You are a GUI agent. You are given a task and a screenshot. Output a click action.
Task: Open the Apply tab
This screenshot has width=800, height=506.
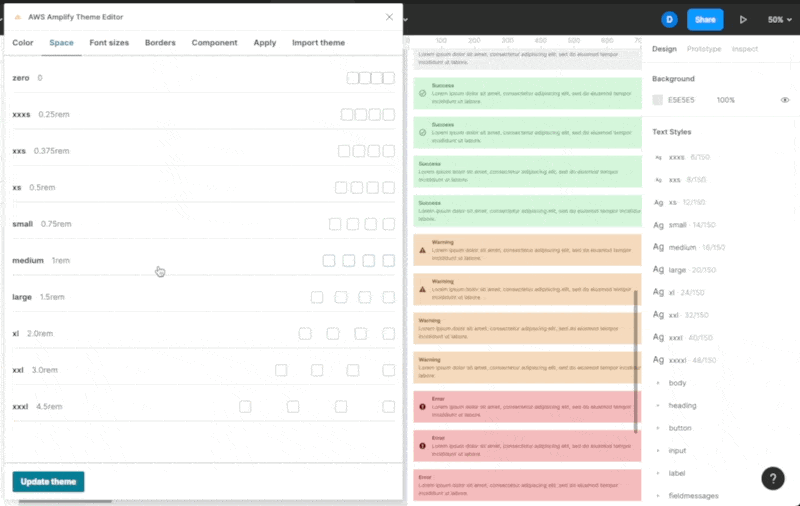coord(265,43)
